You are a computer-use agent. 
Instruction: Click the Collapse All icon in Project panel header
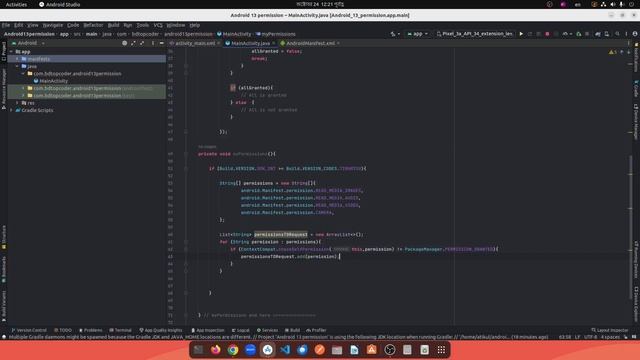coord(142,43)
